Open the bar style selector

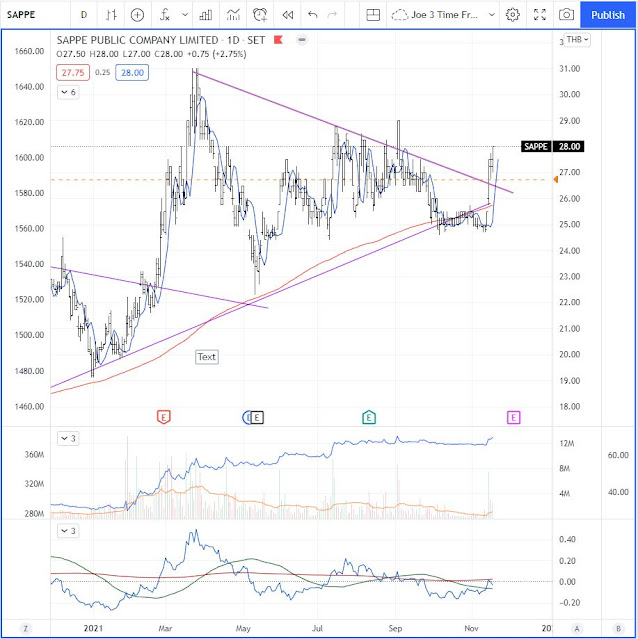click(111, 15)
